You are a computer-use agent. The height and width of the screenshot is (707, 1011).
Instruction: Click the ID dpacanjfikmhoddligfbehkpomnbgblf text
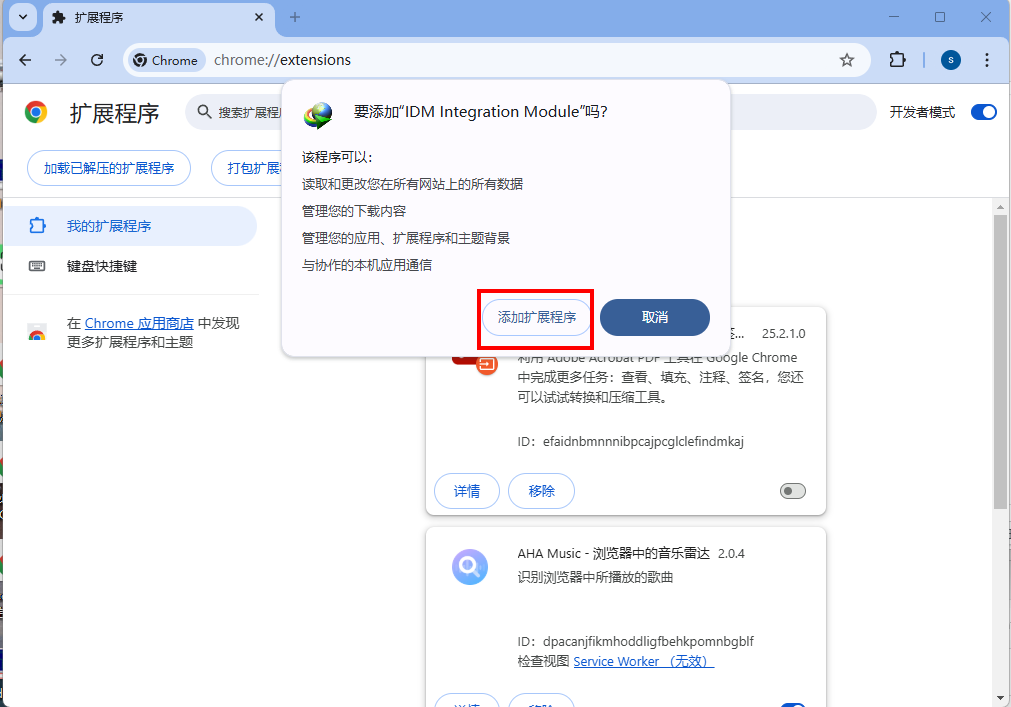(x=635, y=641)
